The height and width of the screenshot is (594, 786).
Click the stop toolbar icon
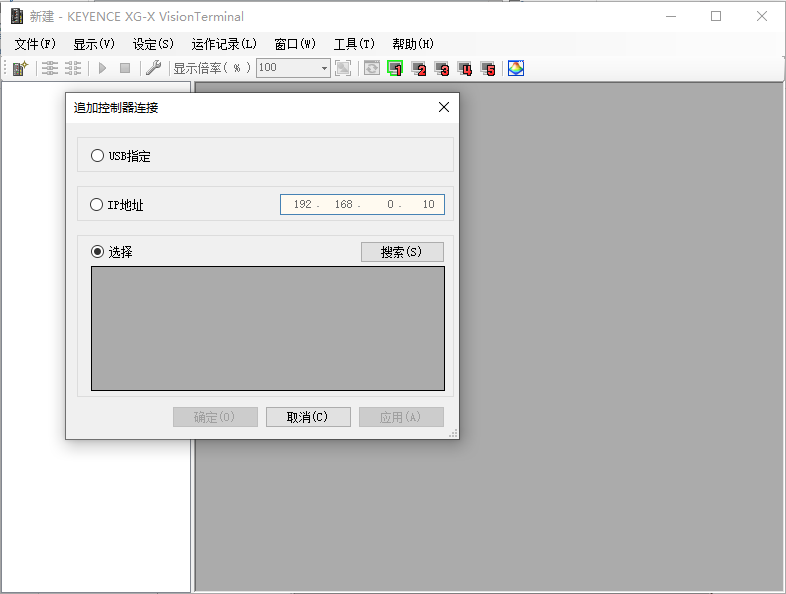(125, 68)
